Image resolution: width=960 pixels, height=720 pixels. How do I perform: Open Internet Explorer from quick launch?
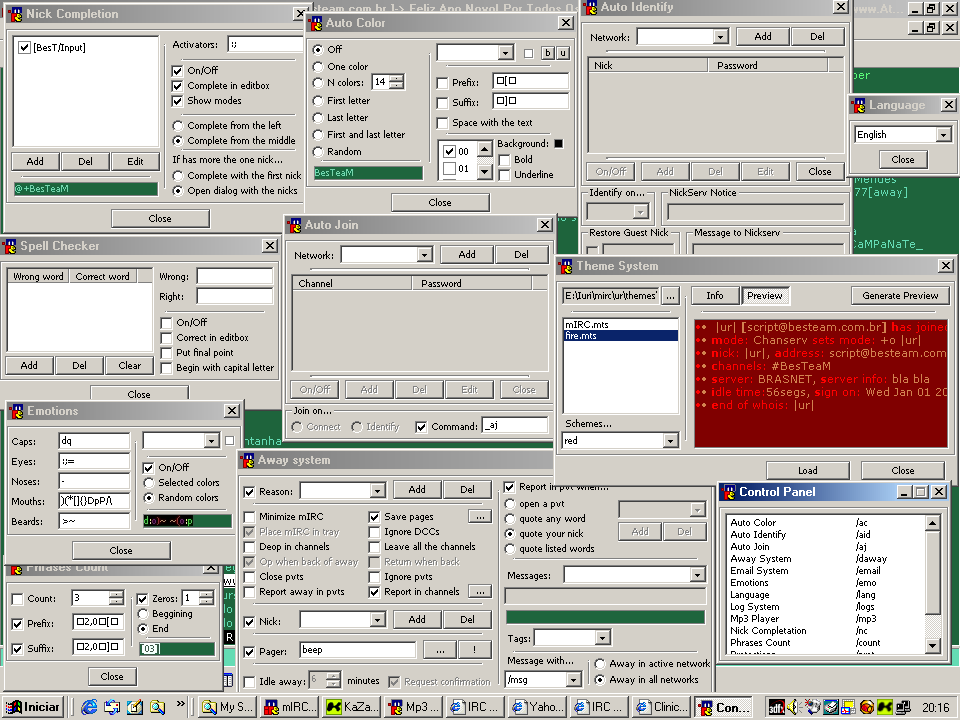(89, 707)
